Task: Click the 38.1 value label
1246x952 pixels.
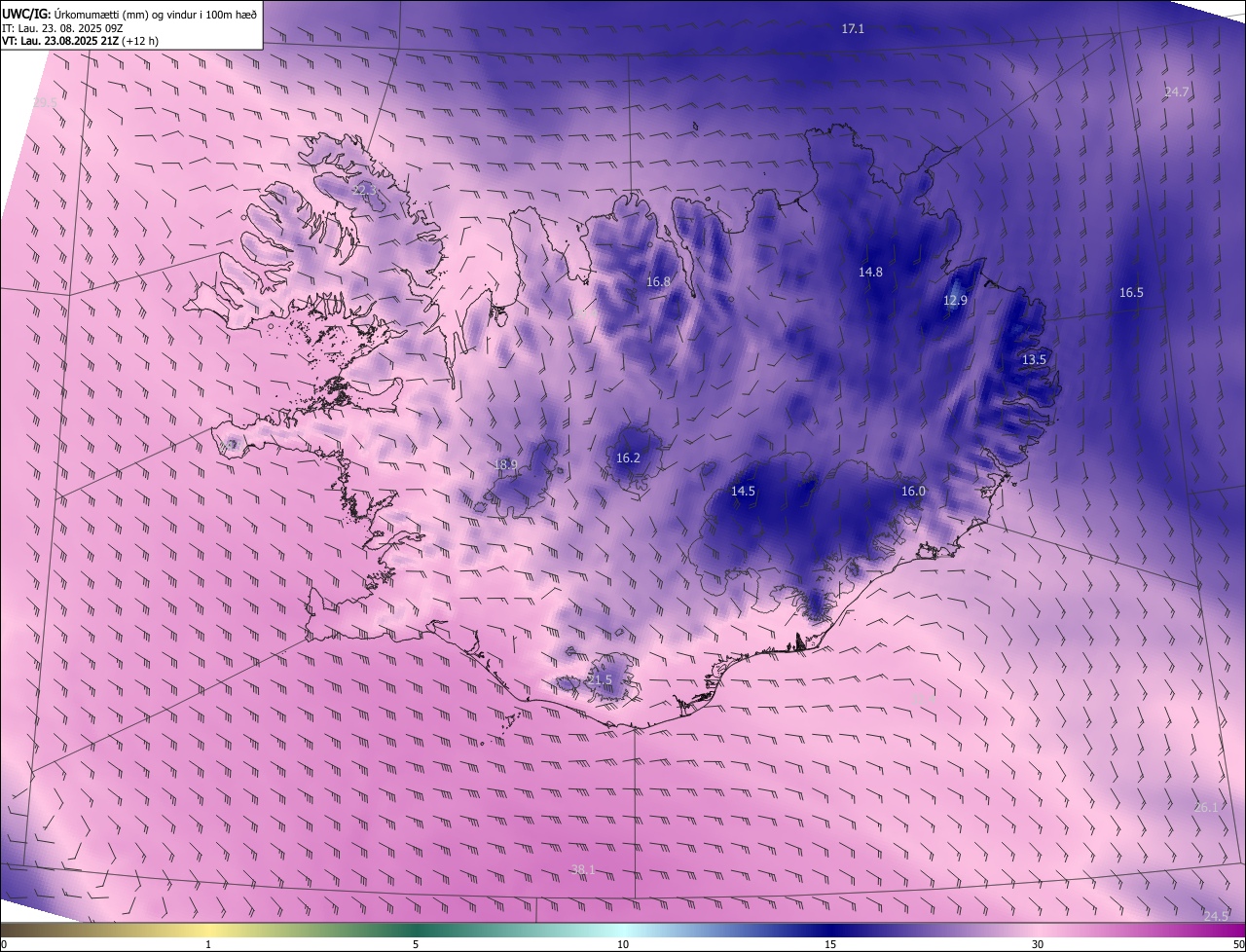Action: (x=582, y=869)
